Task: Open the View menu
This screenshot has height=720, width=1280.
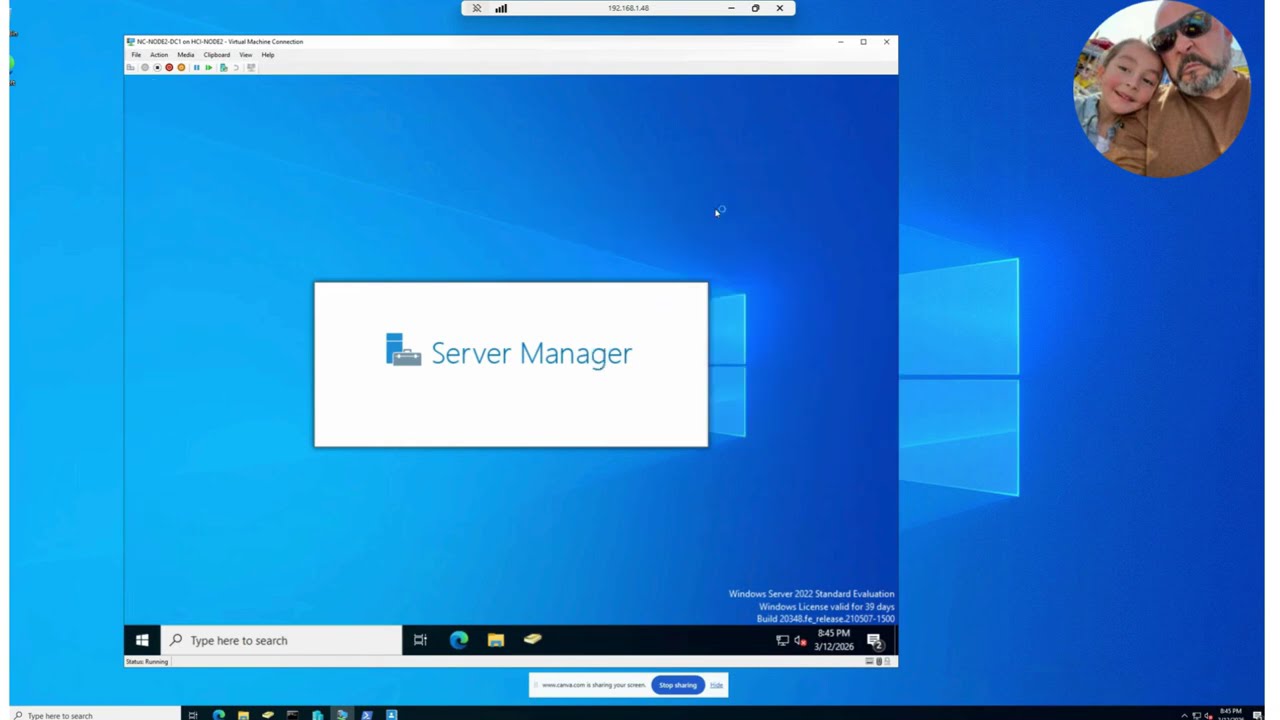Action: (245, 55)
